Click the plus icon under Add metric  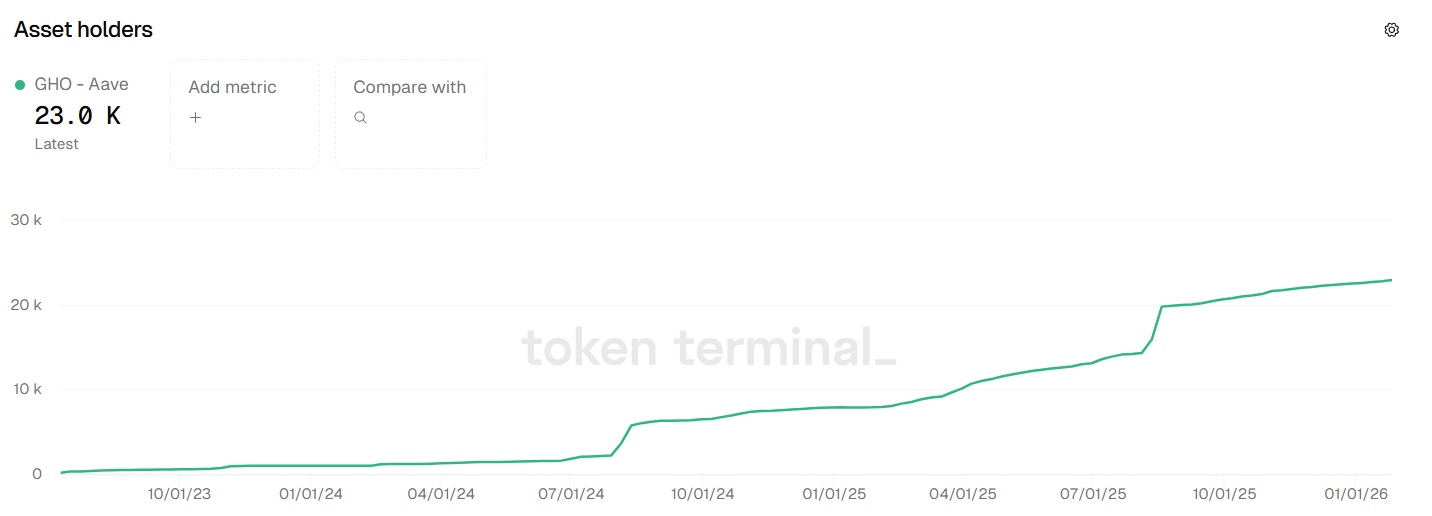(x=195, y=118)
